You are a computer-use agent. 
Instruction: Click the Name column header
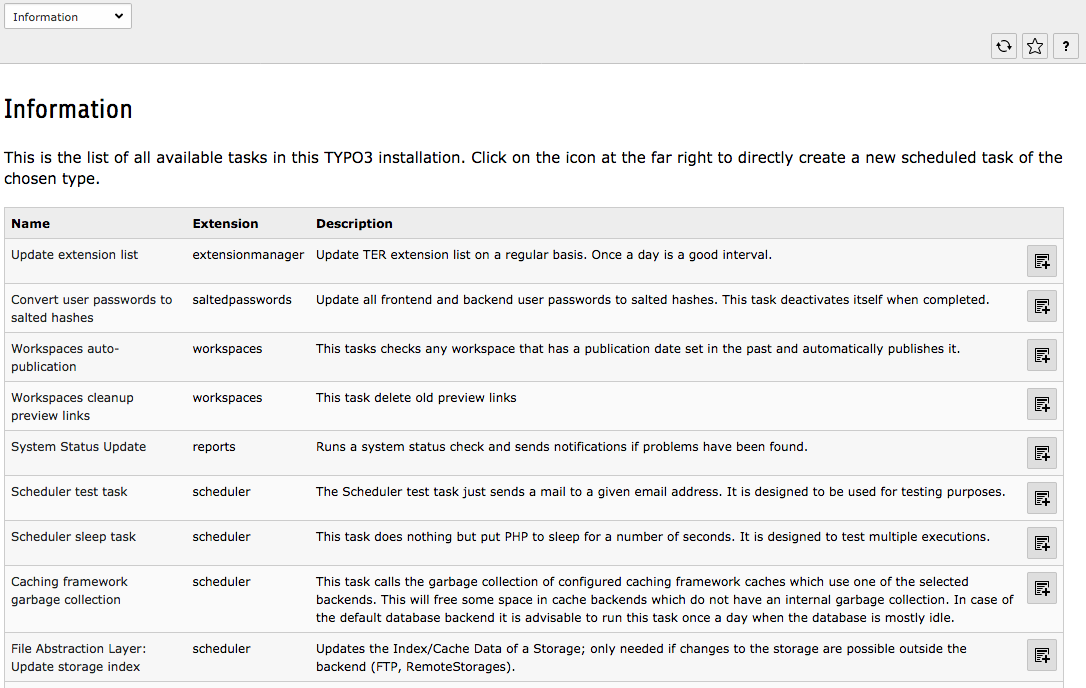coord(31,224)
